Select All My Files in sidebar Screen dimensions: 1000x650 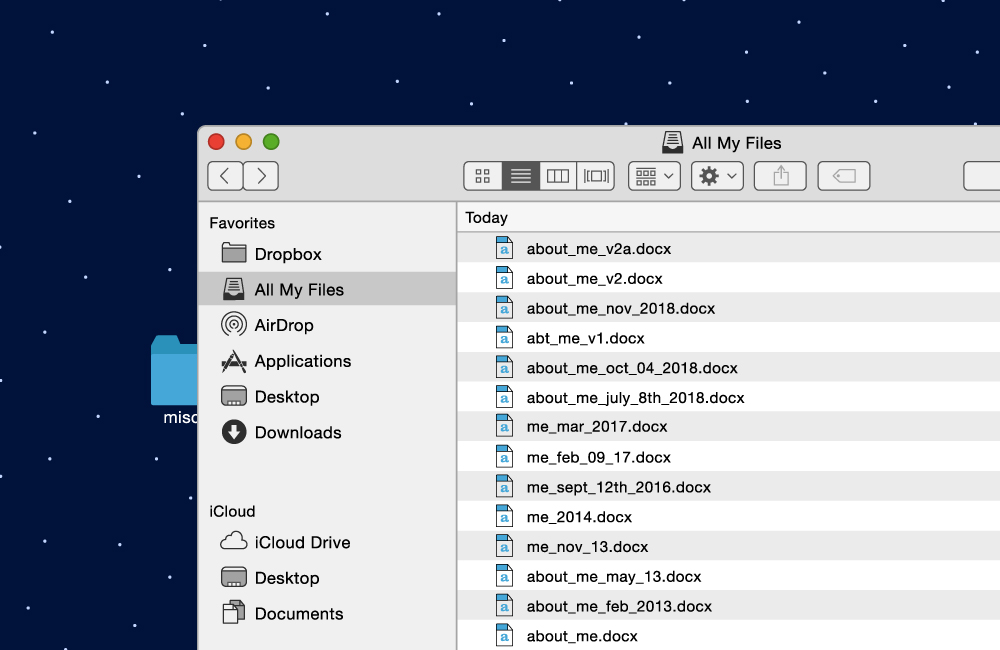tap(327, 289)
